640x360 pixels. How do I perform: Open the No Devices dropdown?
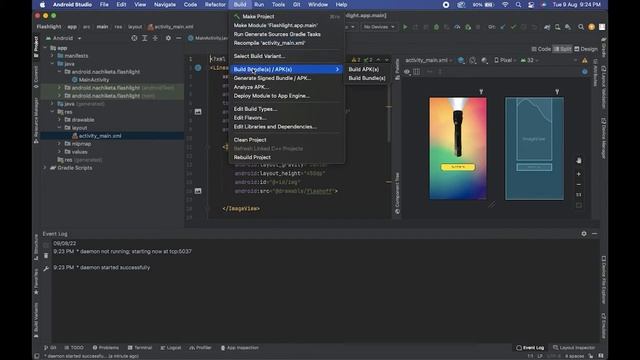tap(379, 27)
